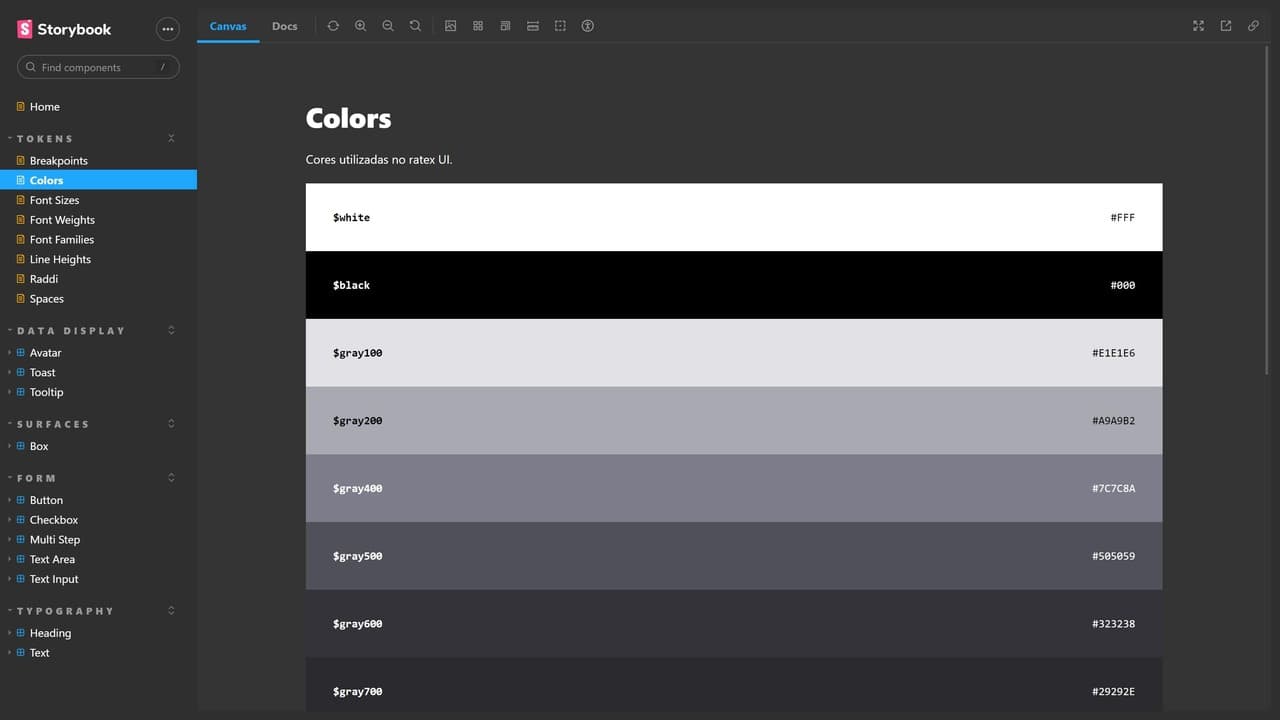Open the Storybook three-dots menu button
The height and width of the screenshot is (720, 1280).
point(168,29)
